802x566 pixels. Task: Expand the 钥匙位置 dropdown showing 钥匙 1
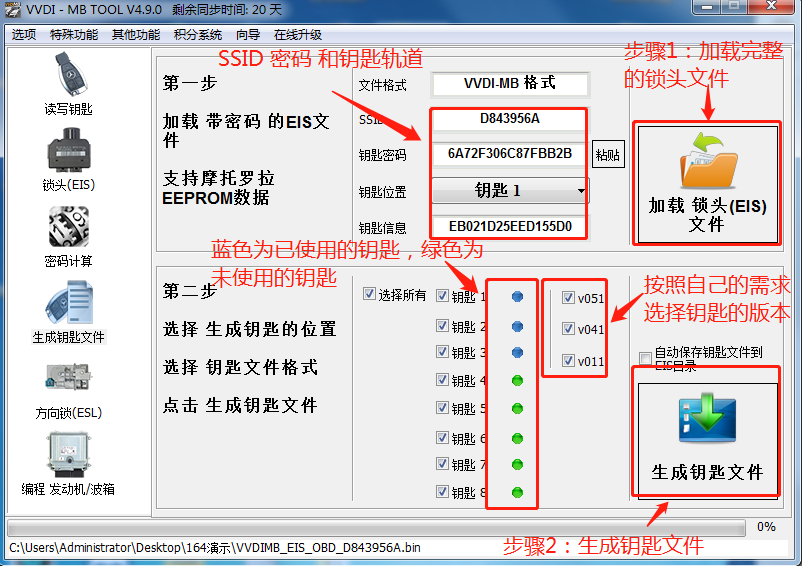coord(510,191)
